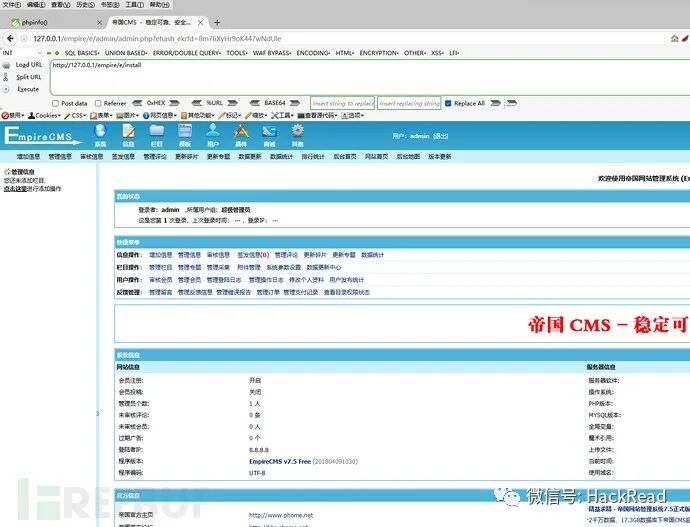
Task: Open the http://www.phome.net link
Action: point(281,515)
